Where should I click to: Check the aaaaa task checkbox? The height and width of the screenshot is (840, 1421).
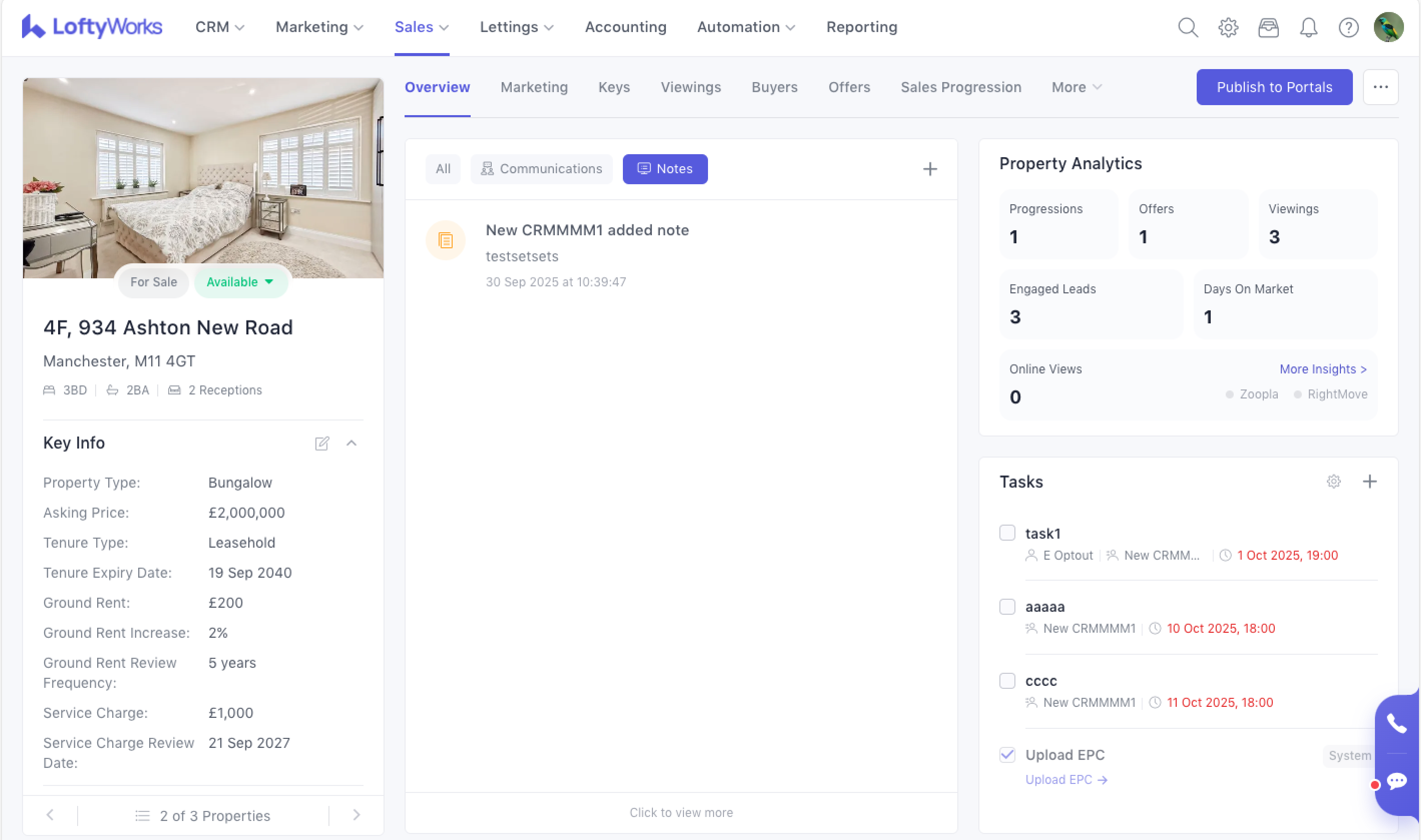1007,606
